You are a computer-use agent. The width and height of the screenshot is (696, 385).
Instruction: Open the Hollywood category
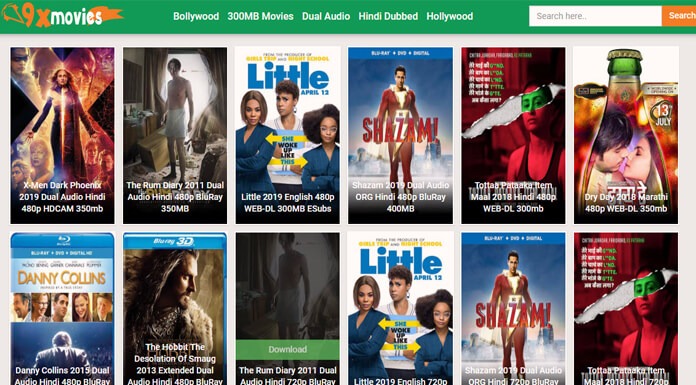449,16
